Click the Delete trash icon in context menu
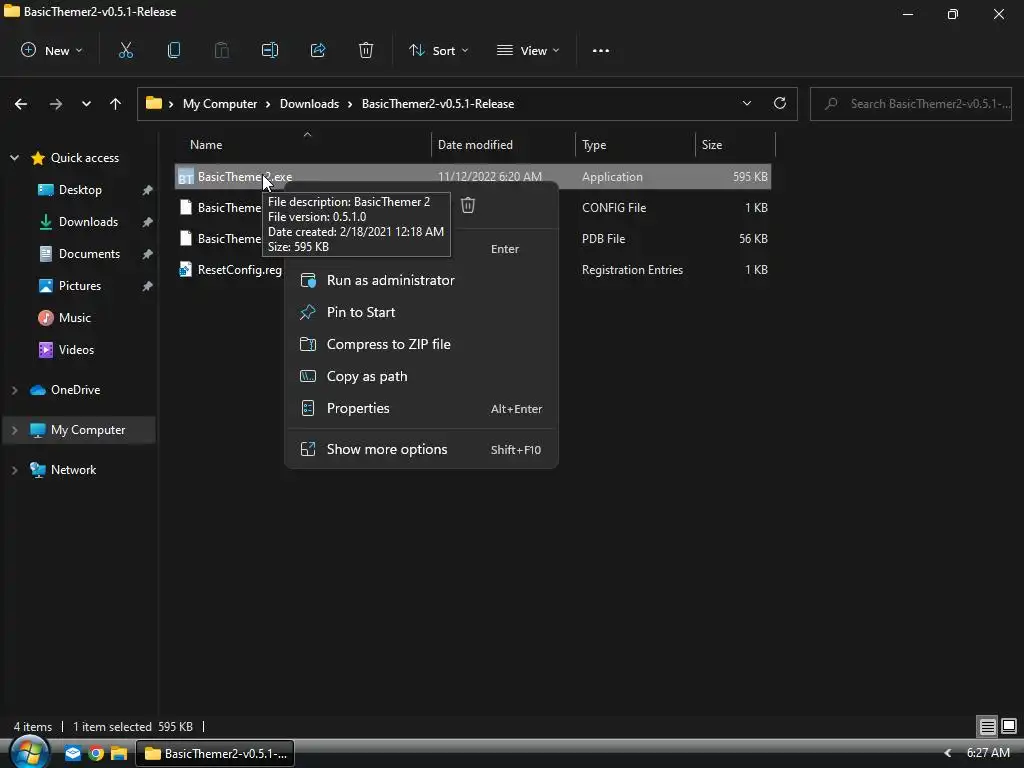 468,205
